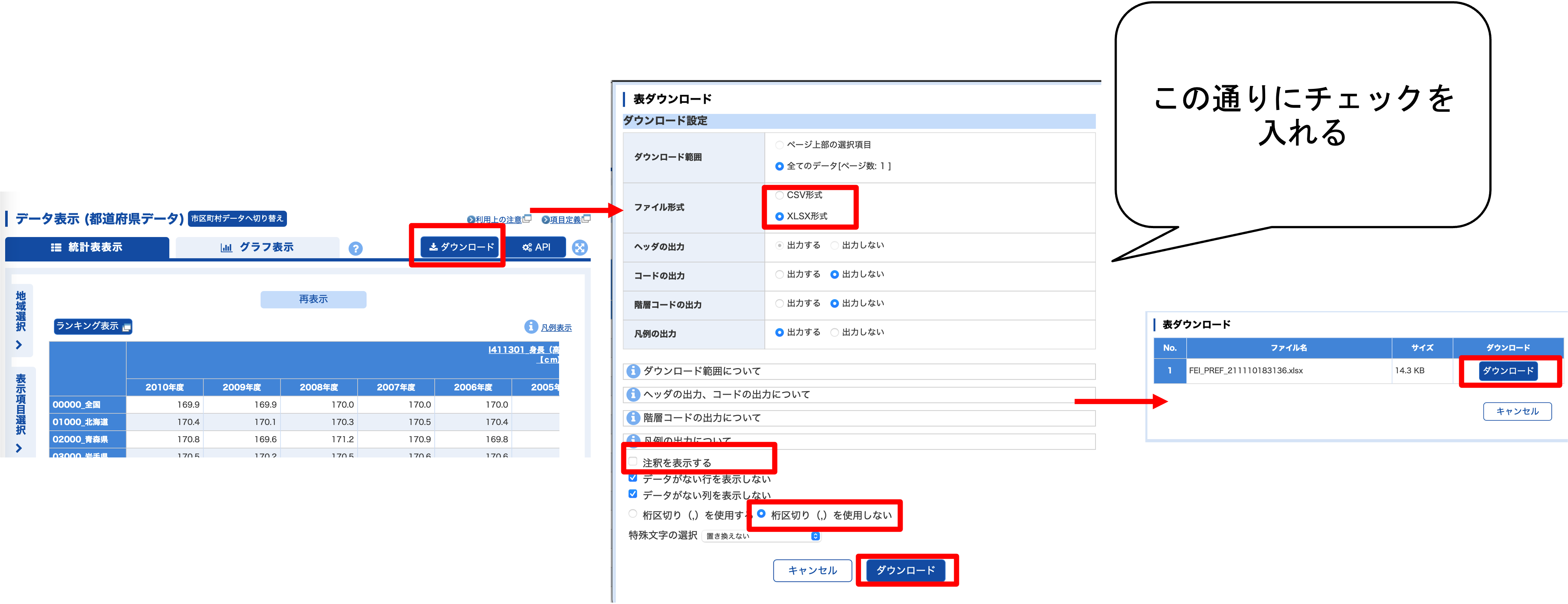
Task: Click the 市区町村データへ切り替え button
Action: 239,219
